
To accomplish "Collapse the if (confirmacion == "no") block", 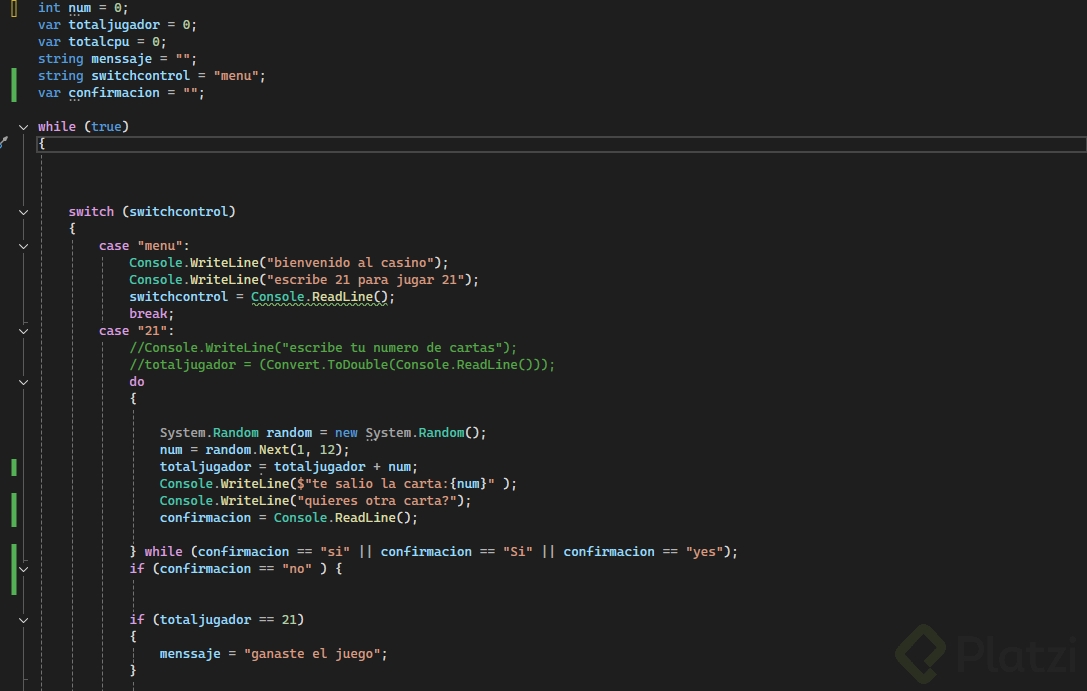I will tap(24, 569).
